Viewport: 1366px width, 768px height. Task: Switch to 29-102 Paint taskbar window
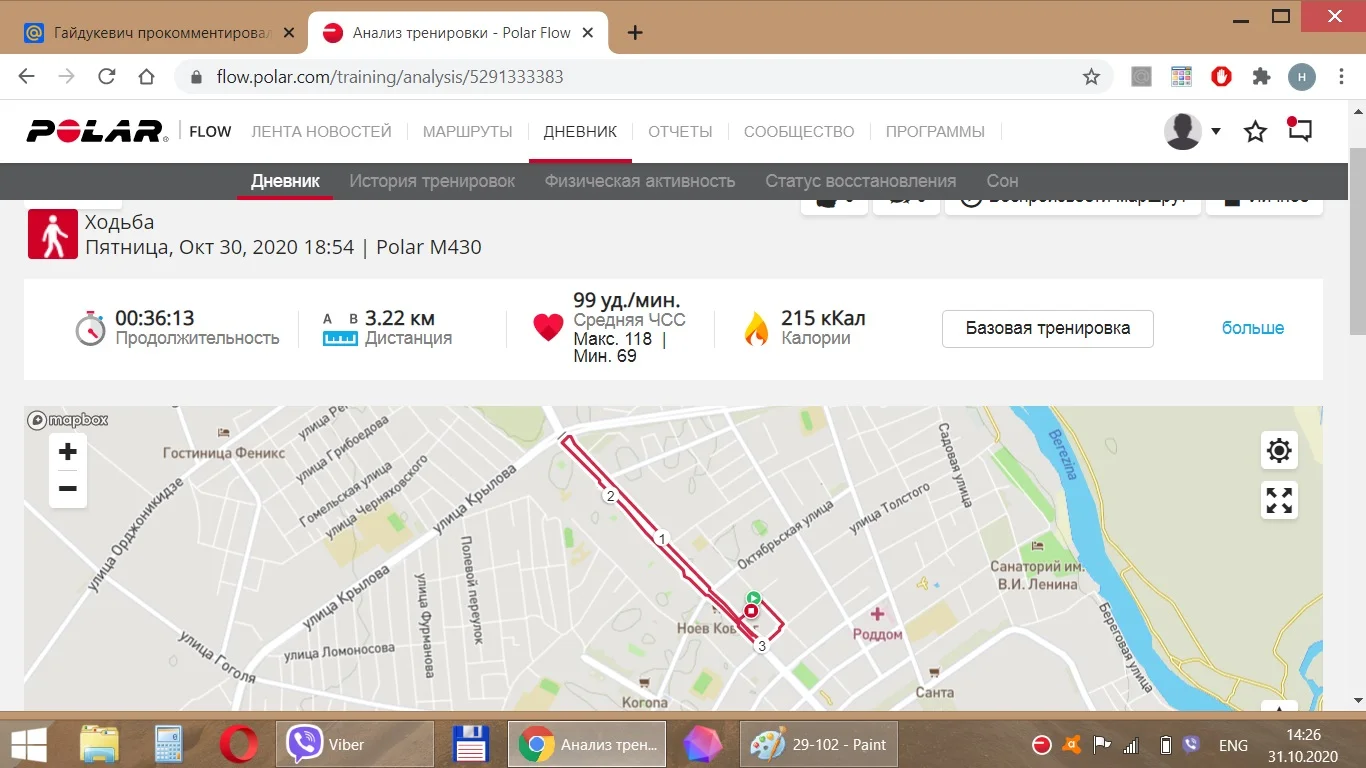(x=819, y=744)
